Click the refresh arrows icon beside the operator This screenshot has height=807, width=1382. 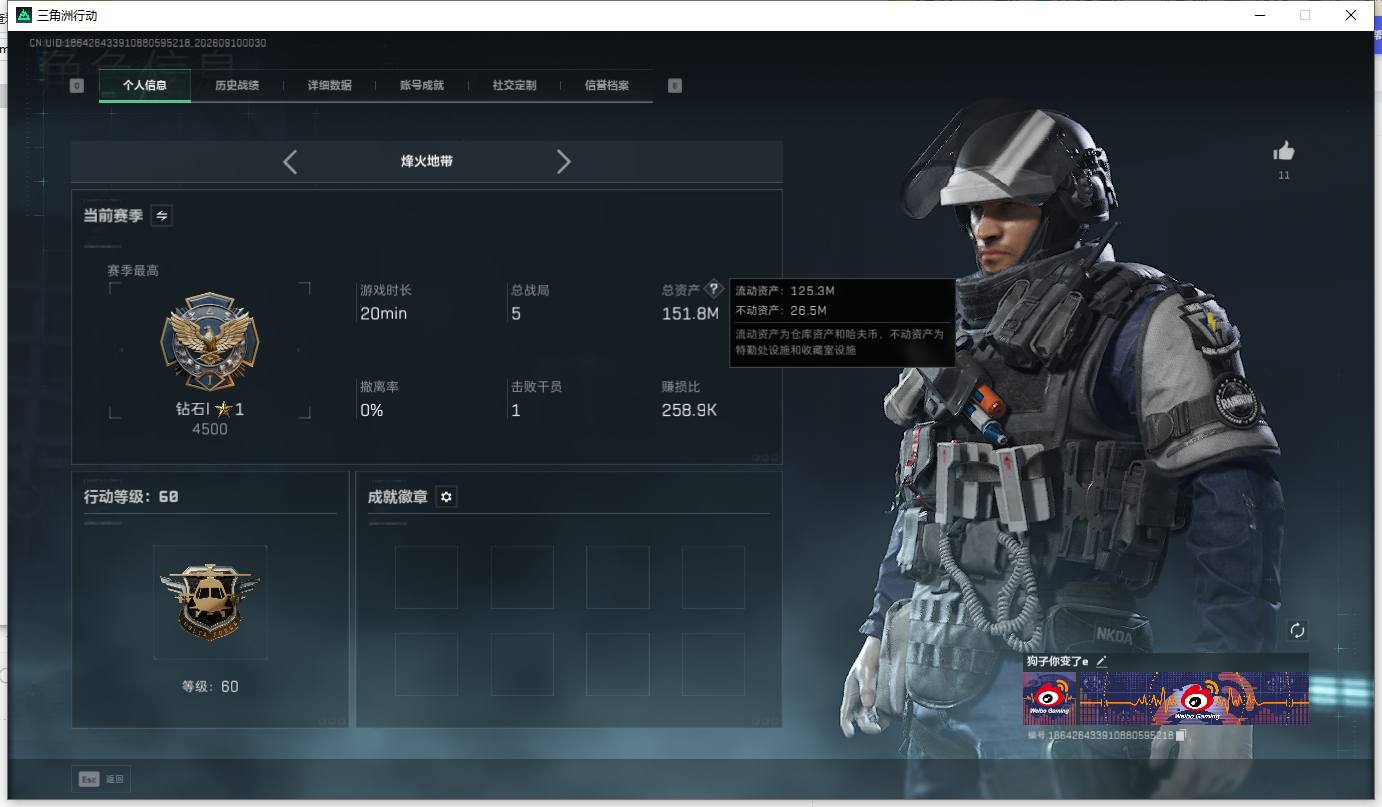coord(1297,630)
